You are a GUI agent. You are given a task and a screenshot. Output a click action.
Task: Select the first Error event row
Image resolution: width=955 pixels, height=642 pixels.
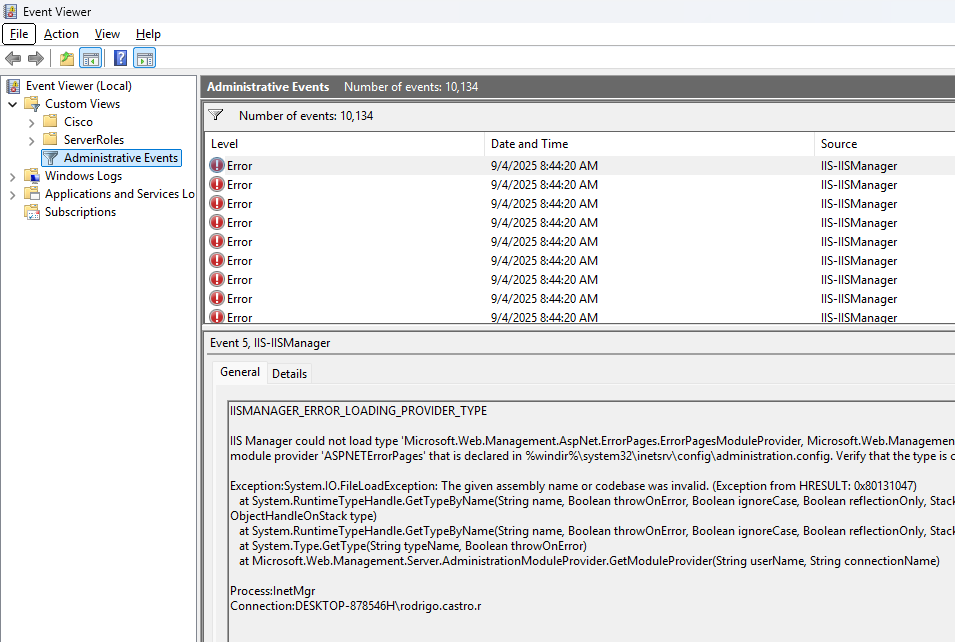click(x=579, y=166)
